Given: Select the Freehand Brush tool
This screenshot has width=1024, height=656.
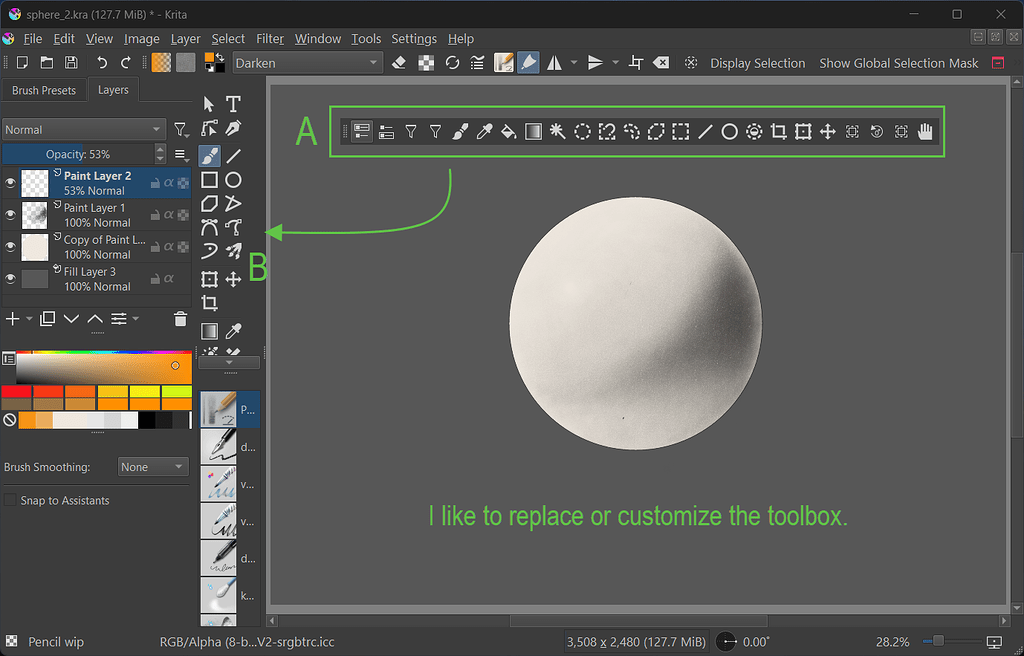Looking at the screenshot, I should coord(210,156).
